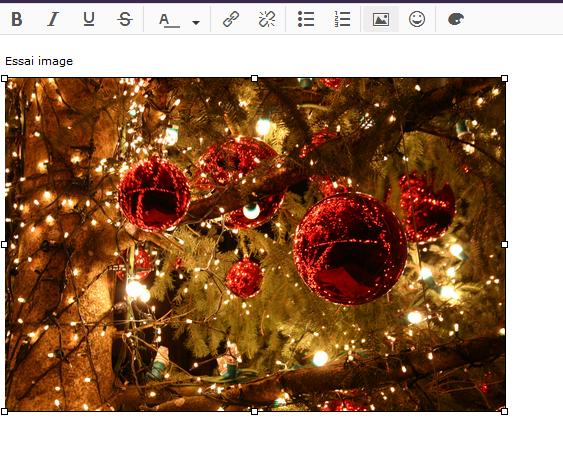Open the text color dropdown arrow
Screen dimensions: 563x464
[x=196, y=23]
